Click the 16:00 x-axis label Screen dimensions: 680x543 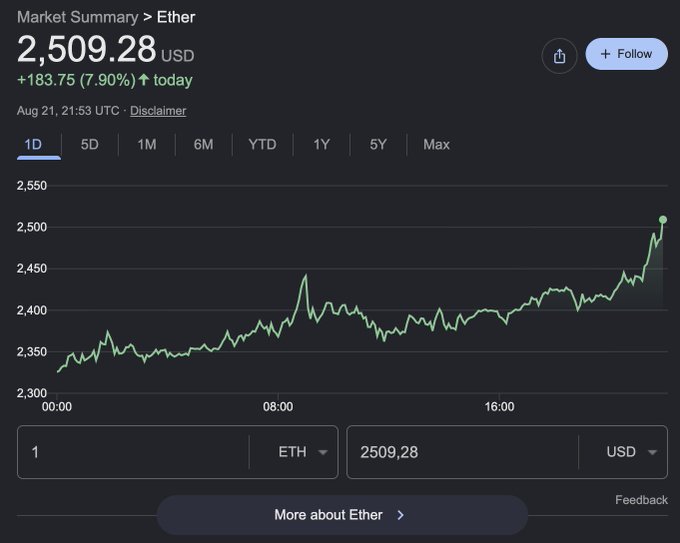[x=500, y=407]
